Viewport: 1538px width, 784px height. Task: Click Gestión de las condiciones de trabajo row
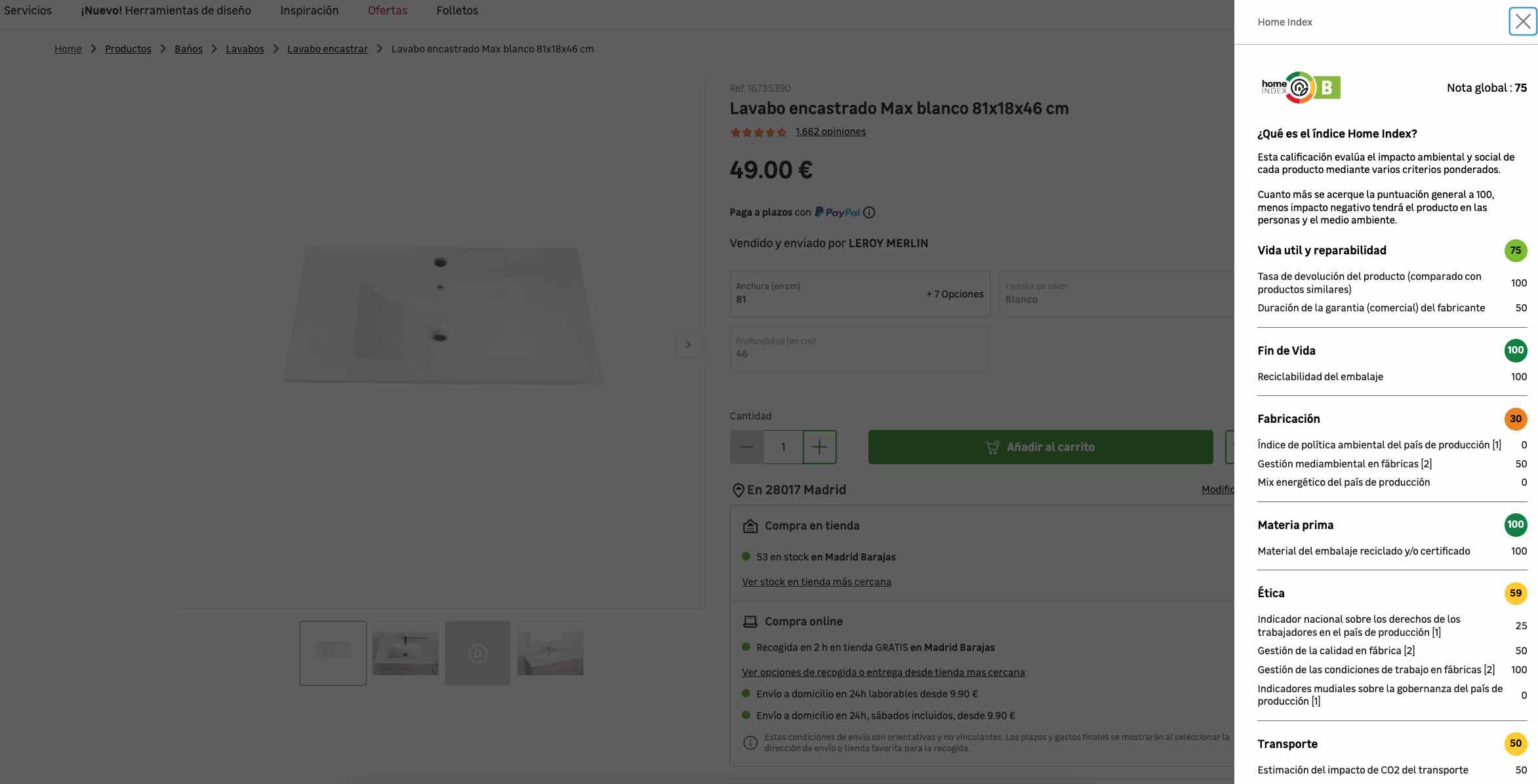1392,670
